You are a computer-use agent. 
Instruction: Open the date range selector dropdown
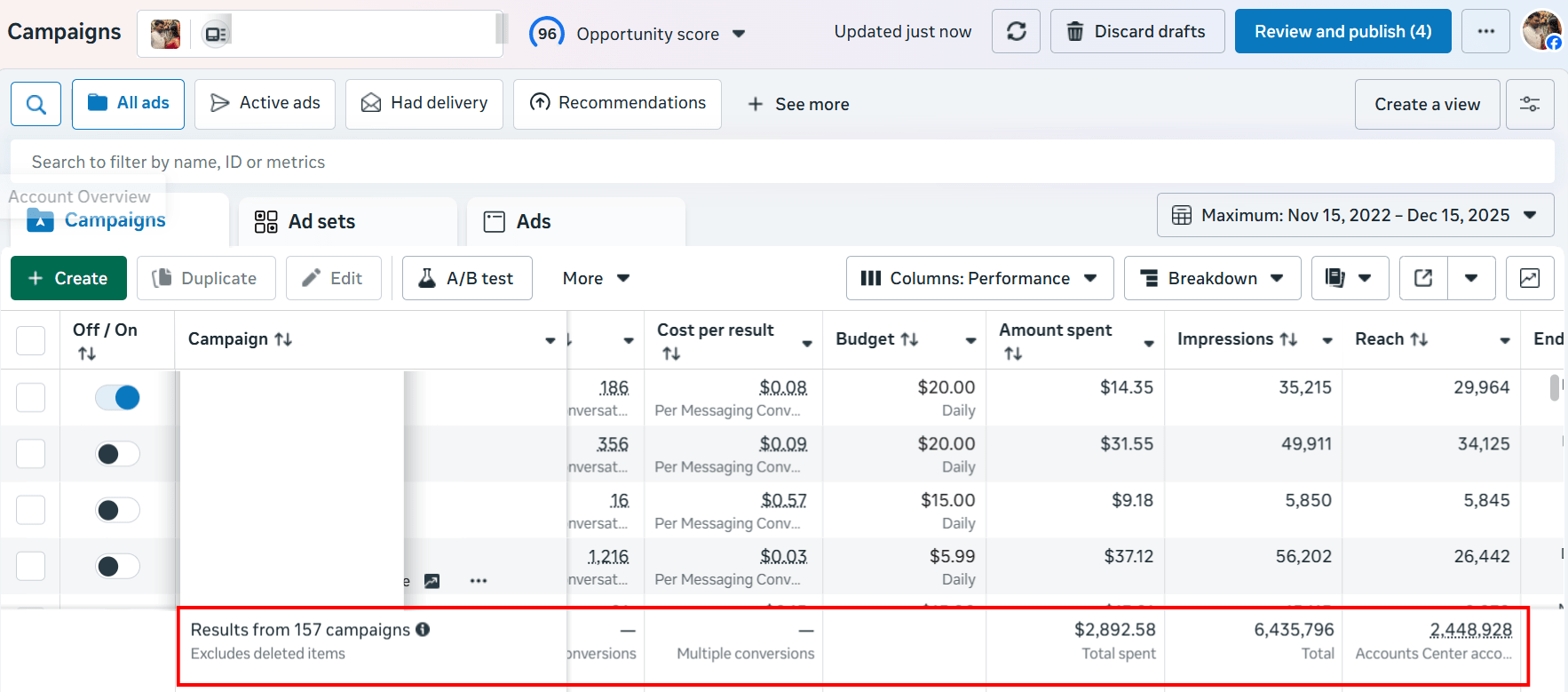(1355, 216)
